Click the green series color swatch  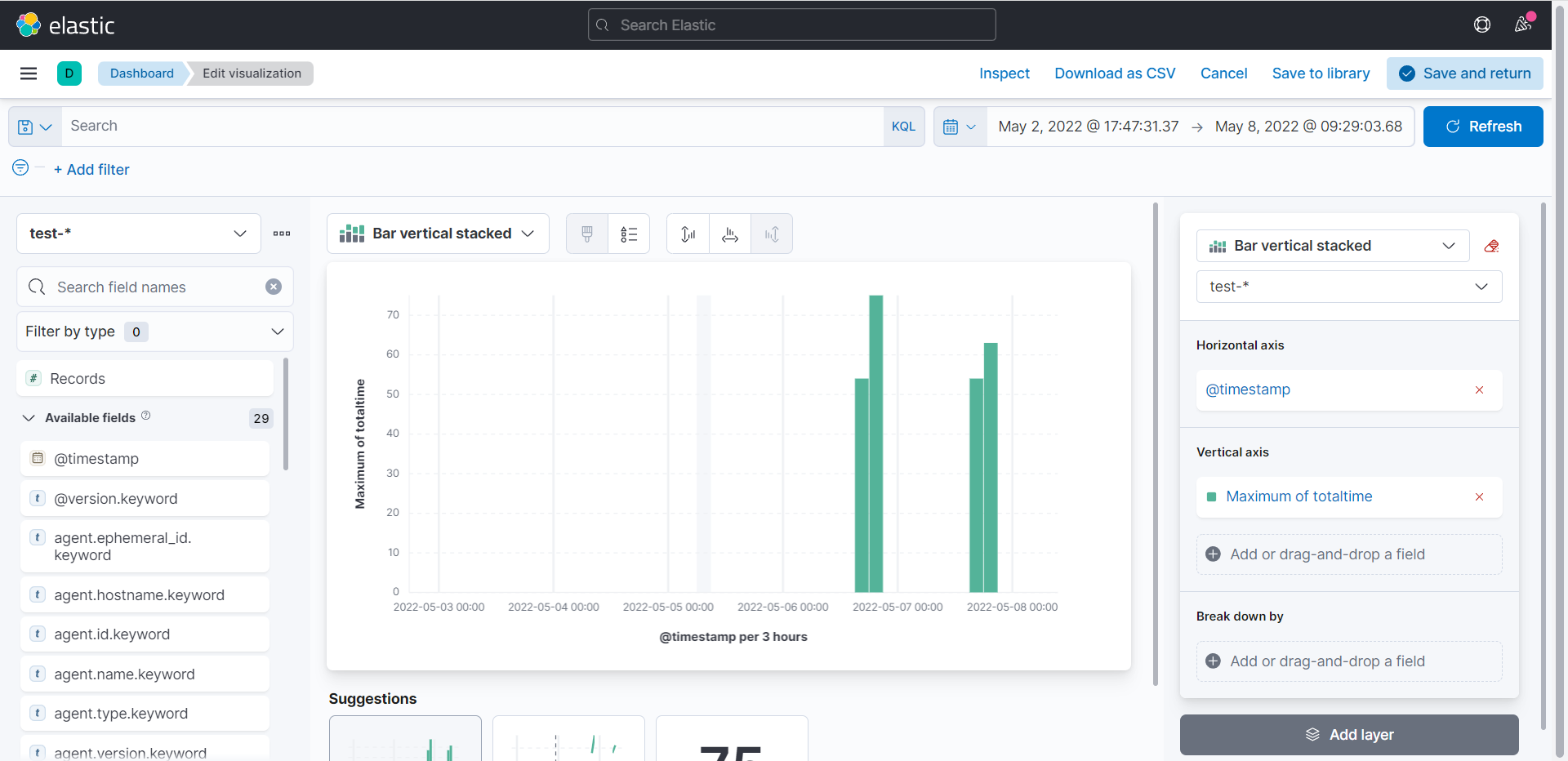tap(1212, 497)
